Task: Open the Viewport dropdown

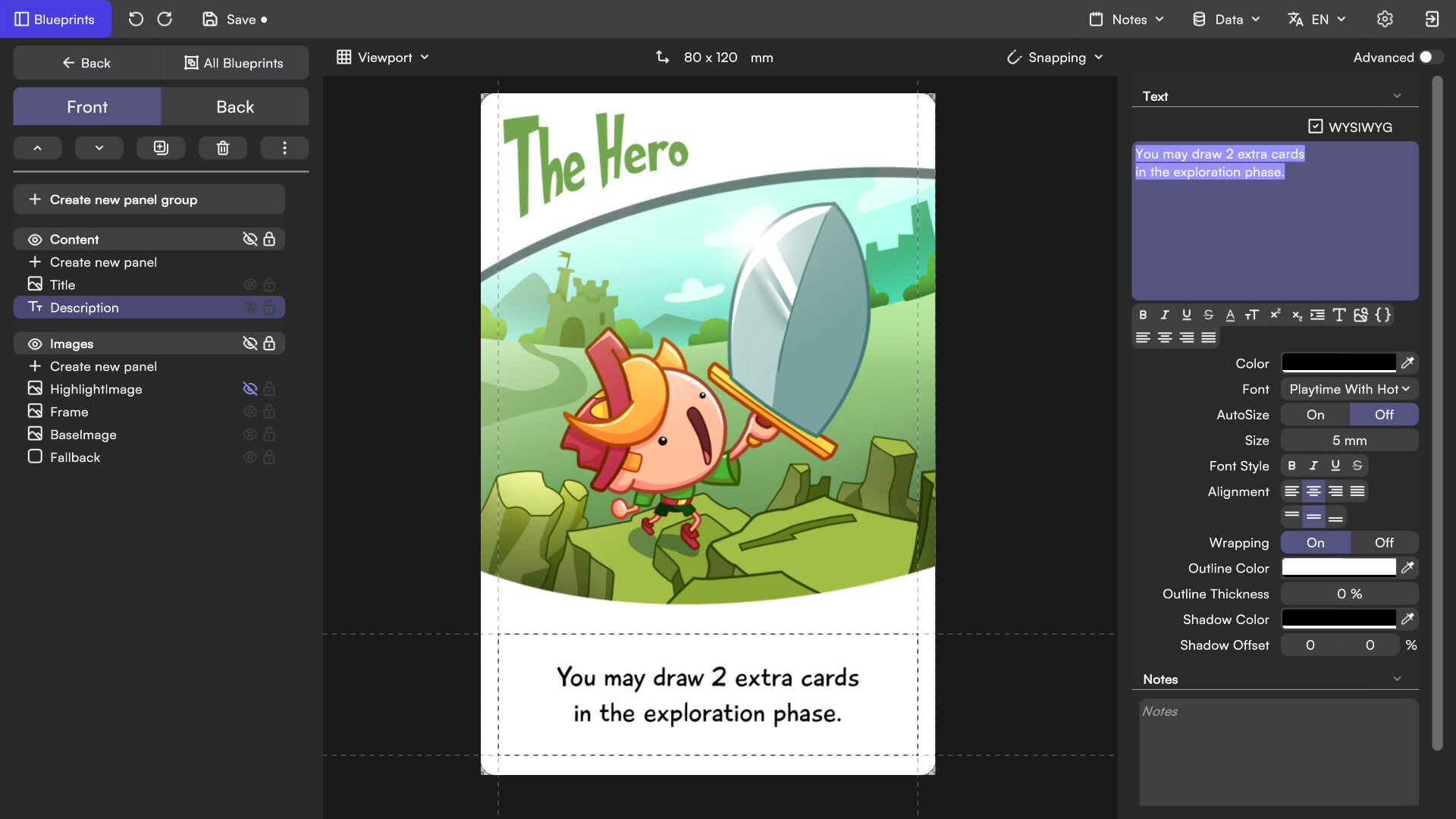Action: click(x=383, y=58)
